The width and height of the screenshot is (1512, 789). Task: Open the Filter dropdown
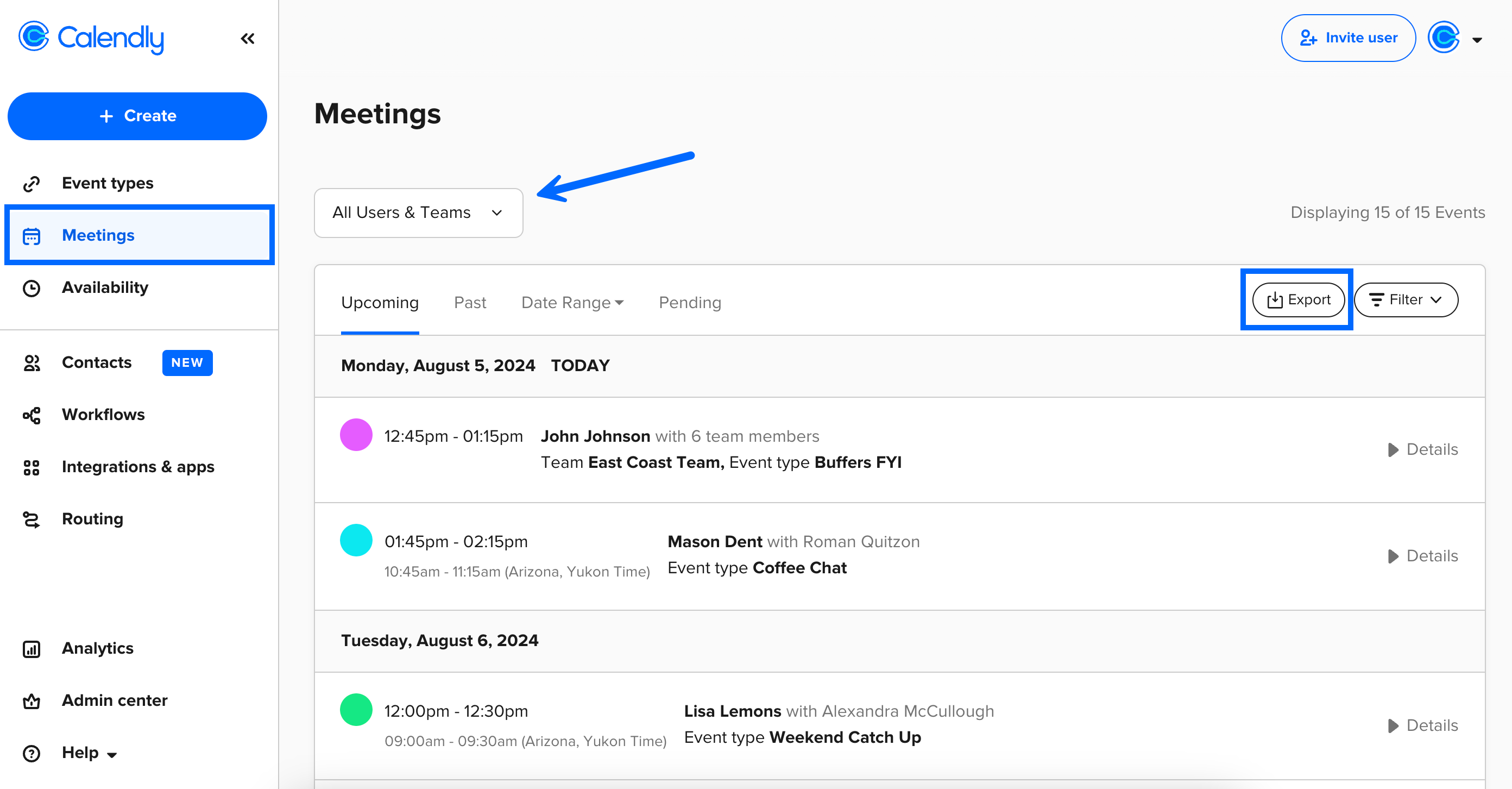[1405, 300]
